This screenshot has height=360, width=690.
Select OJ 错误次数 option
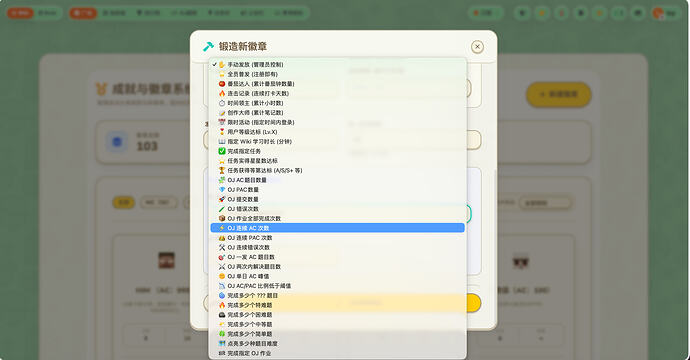click(x=338, y=209)
